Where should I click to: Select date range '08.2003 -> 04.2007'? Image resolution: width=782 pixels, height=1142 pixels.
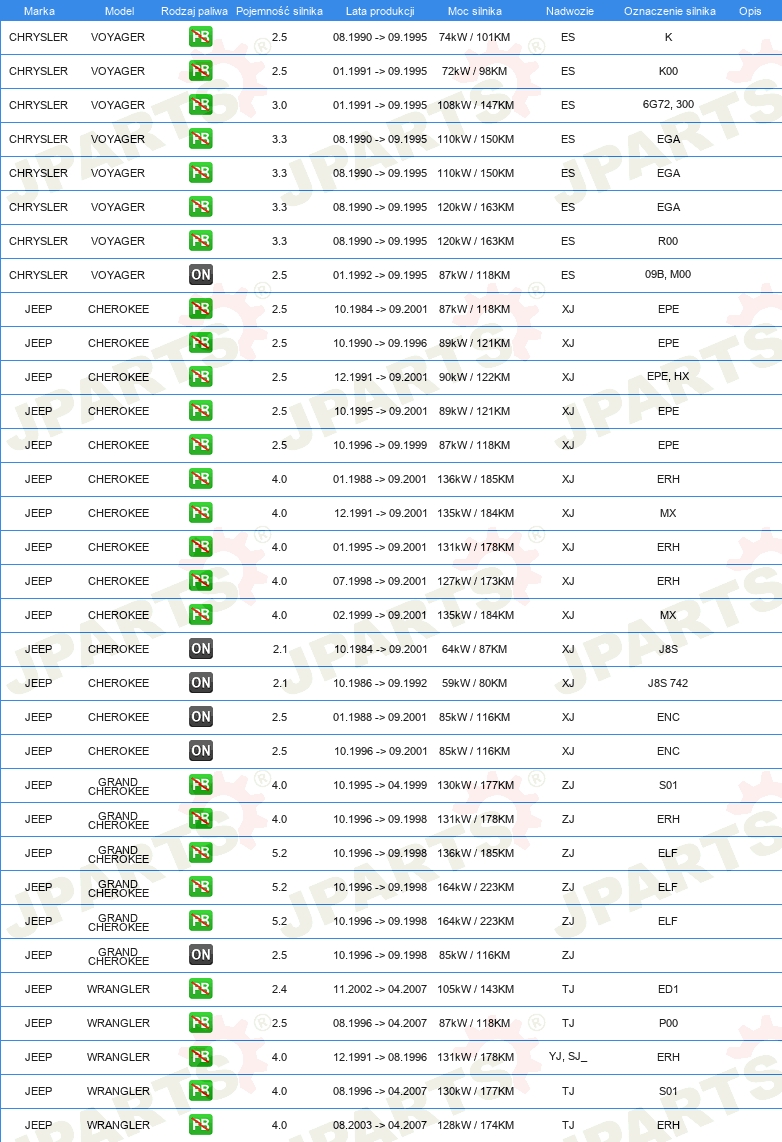pos(380,1125)
